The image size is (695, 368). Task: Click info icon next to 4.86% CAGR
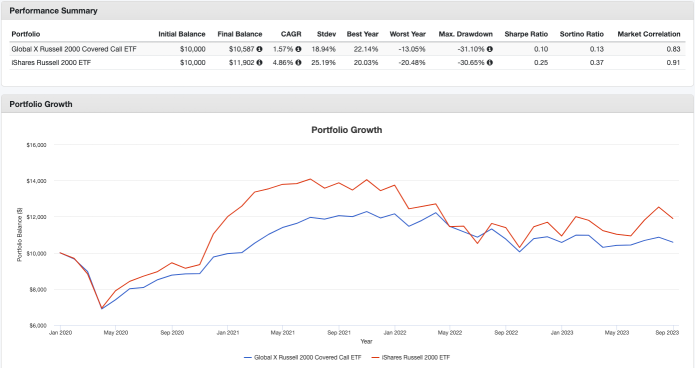[298, 63]
